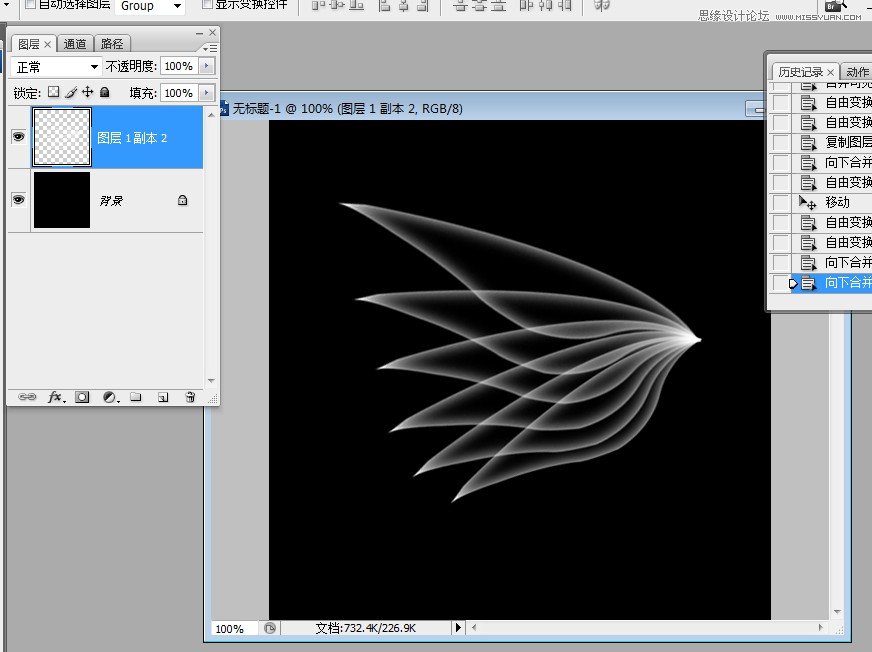Select the 移动 history state
This screenshot has width=872, height=652.
(837, 202)
